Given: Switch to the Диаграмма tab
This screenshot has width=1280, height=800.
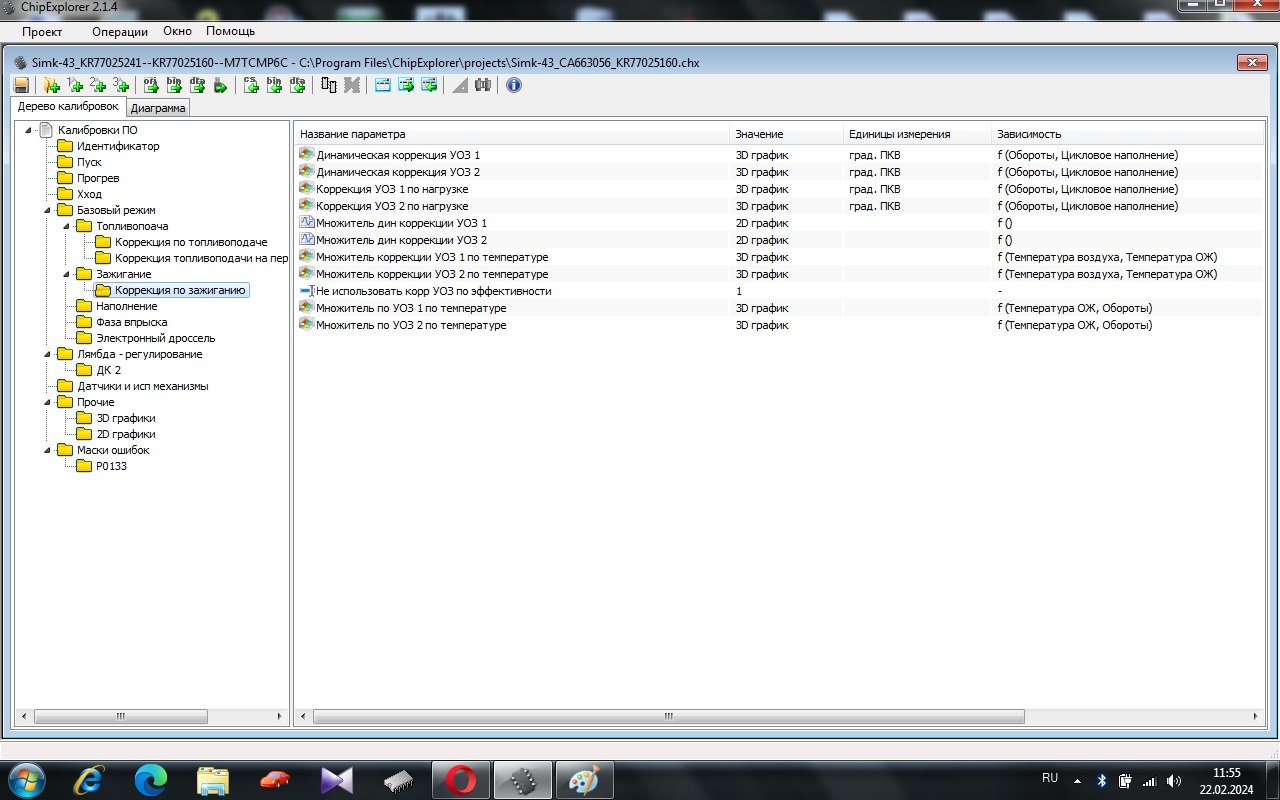Looking at the screenshot, I should point(158,108).
